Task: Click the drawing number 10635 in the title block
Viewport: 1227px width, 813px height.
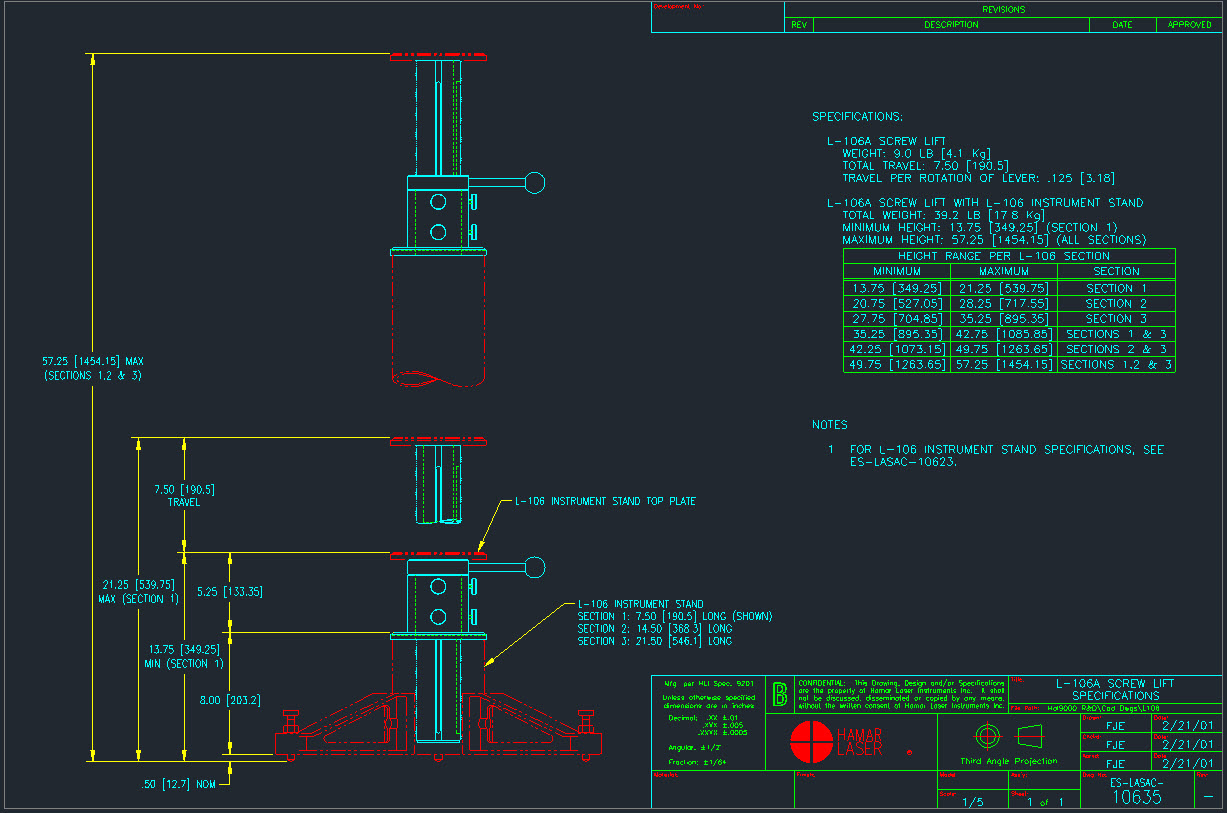Action: [x=1137, y=797]
